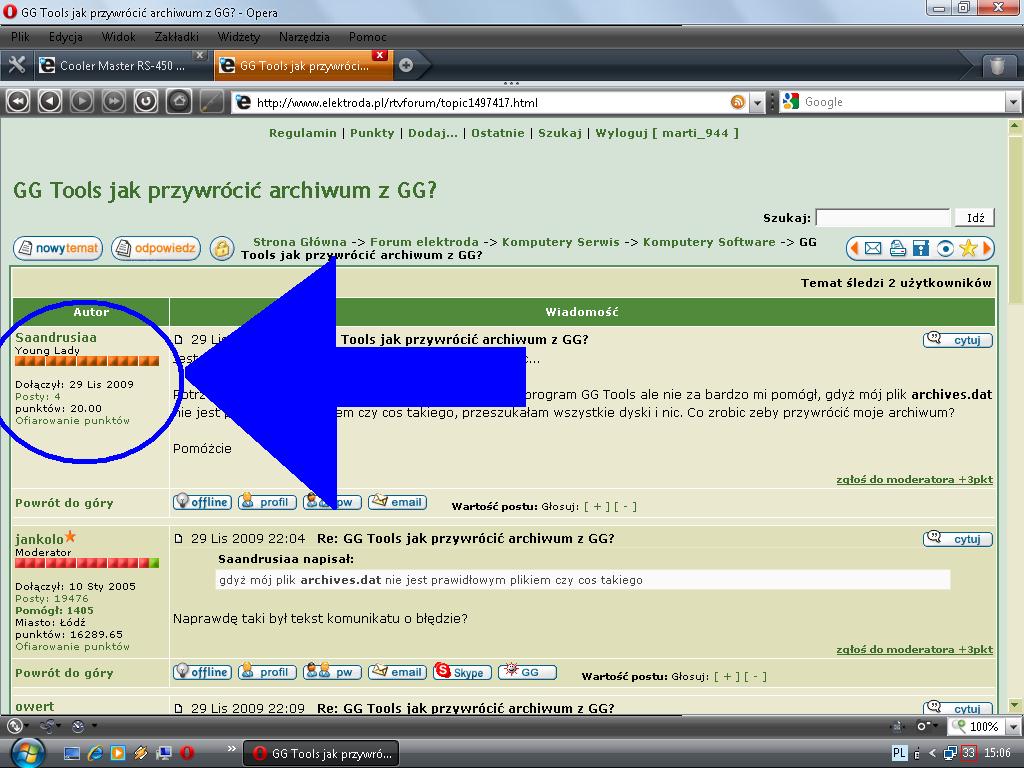
Task: Add a new tab with plus icon
Action: [x=406, y=65]
